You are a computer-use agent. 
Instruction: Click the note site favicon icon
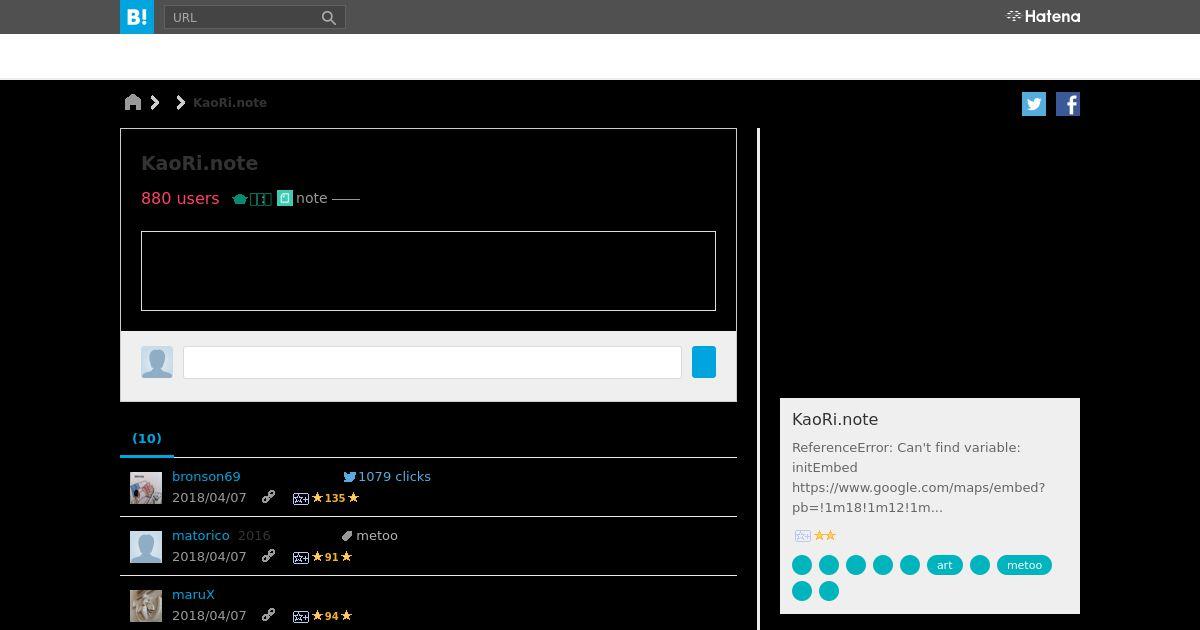pos(285,198)
